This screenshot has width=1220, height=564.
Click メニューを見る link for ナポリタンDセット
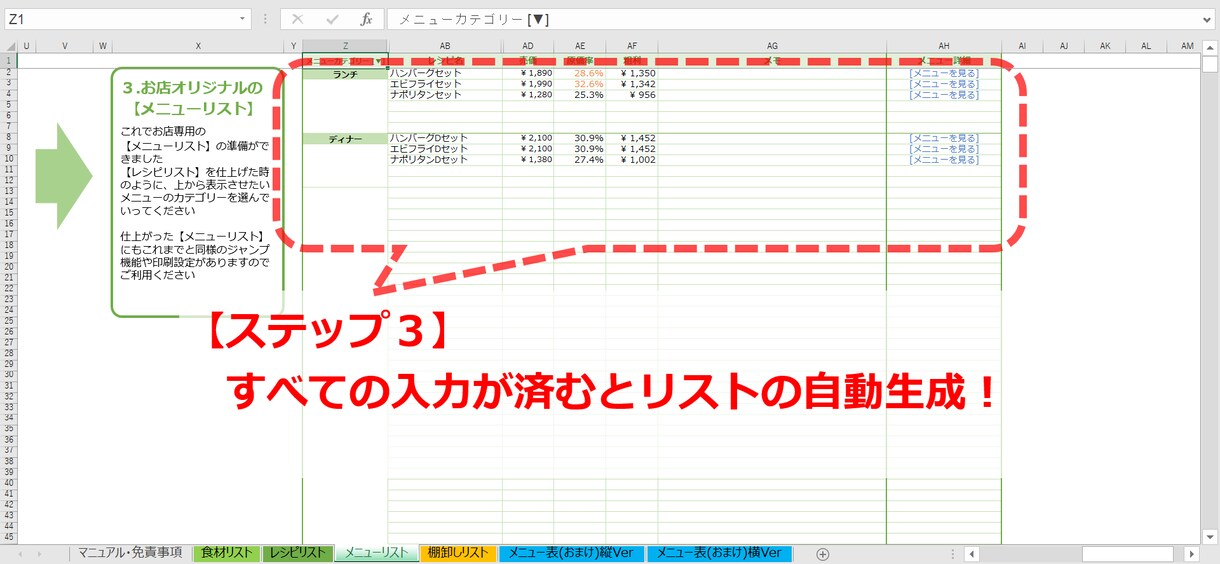click(943, 160)
